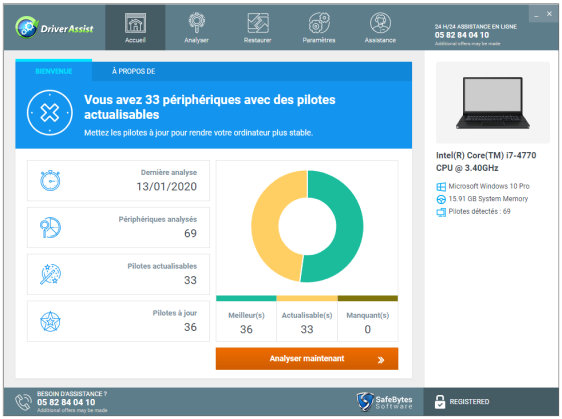Screen dimensions: 562x419
Task: Click the Pilotes à jour star icon
Action: pos(50,321)
